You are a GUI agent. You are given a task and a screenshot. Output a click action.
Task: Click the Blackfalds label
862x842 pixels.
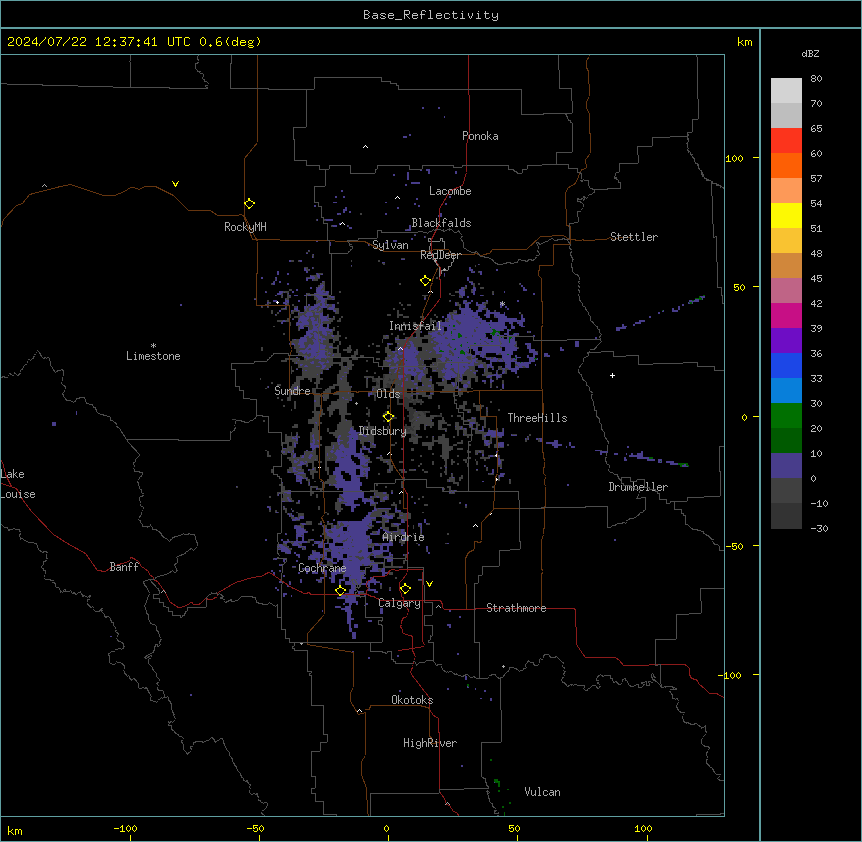pyautogui.click(x=441, y=223)
